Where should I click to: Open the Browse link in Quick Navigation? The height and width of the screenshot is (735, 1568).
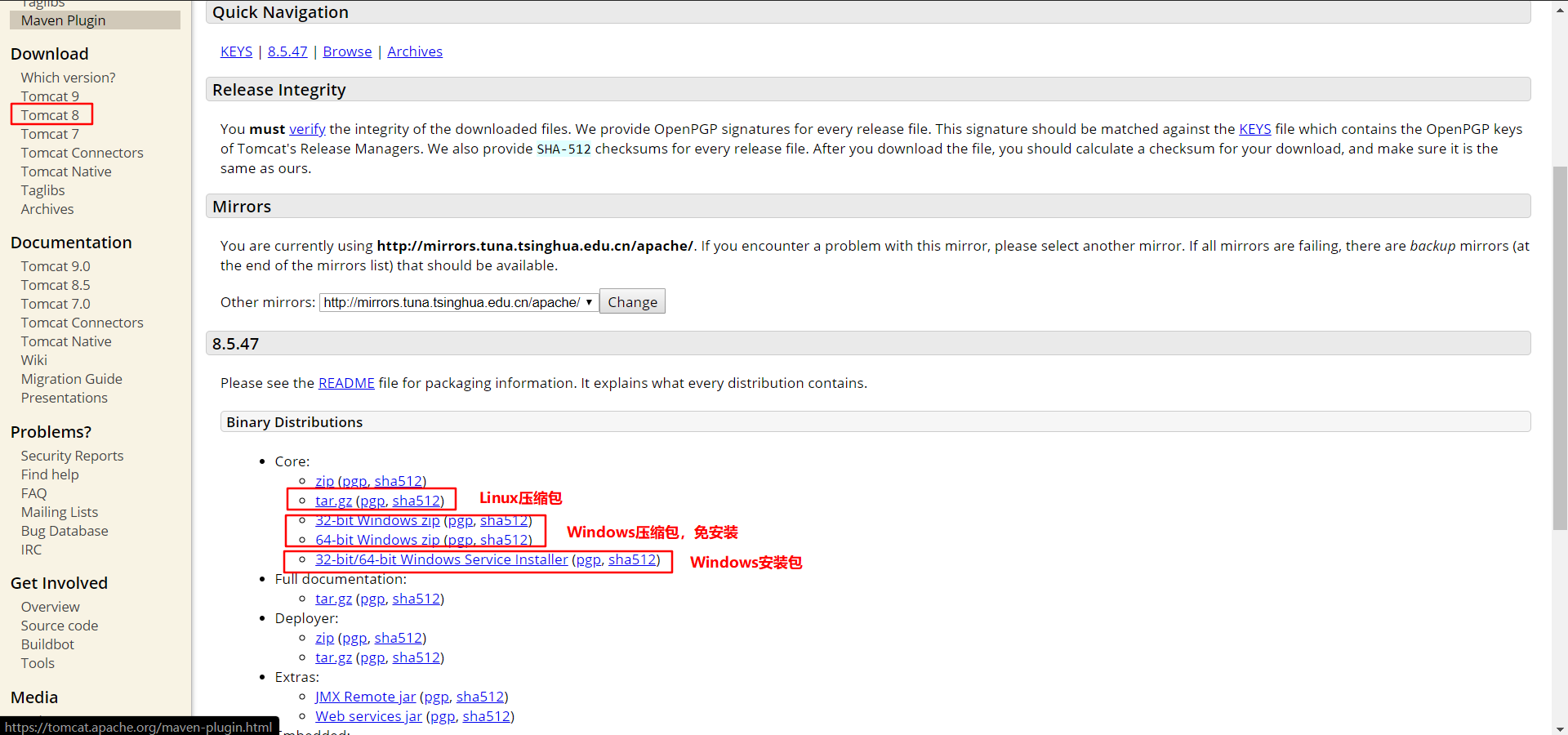[x=347, y=51]
